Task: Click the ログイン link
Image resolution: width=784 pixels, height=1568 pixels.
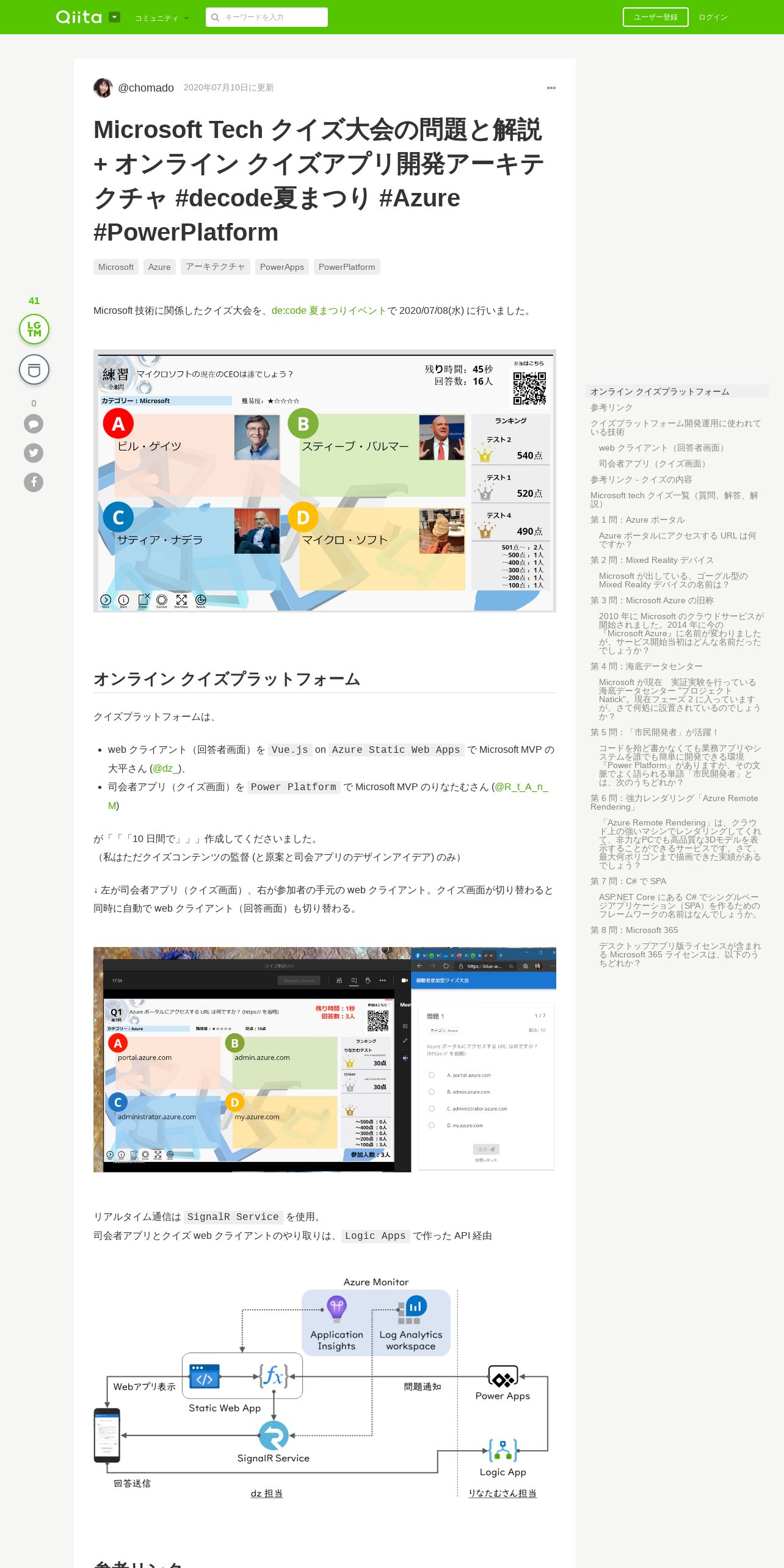Action: click(x=713, y=17)
